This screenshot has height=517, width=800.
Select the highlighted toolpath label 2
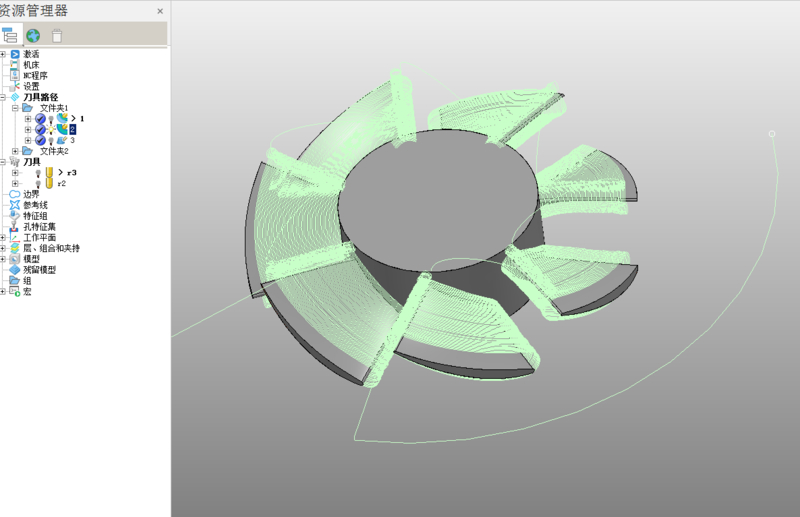(x=73, y=130)
